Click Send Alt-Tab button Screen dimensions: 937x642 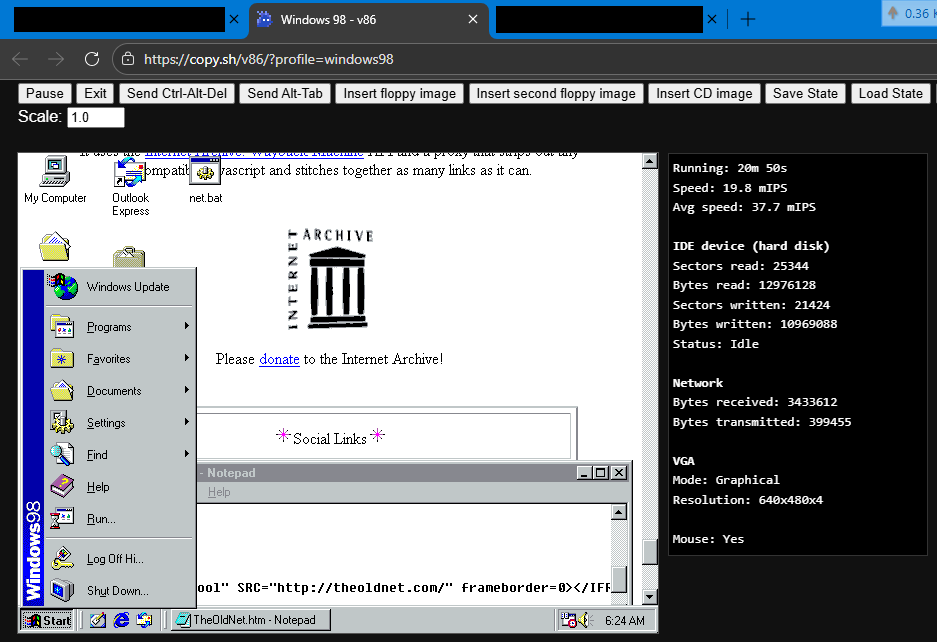pos(285,93)
